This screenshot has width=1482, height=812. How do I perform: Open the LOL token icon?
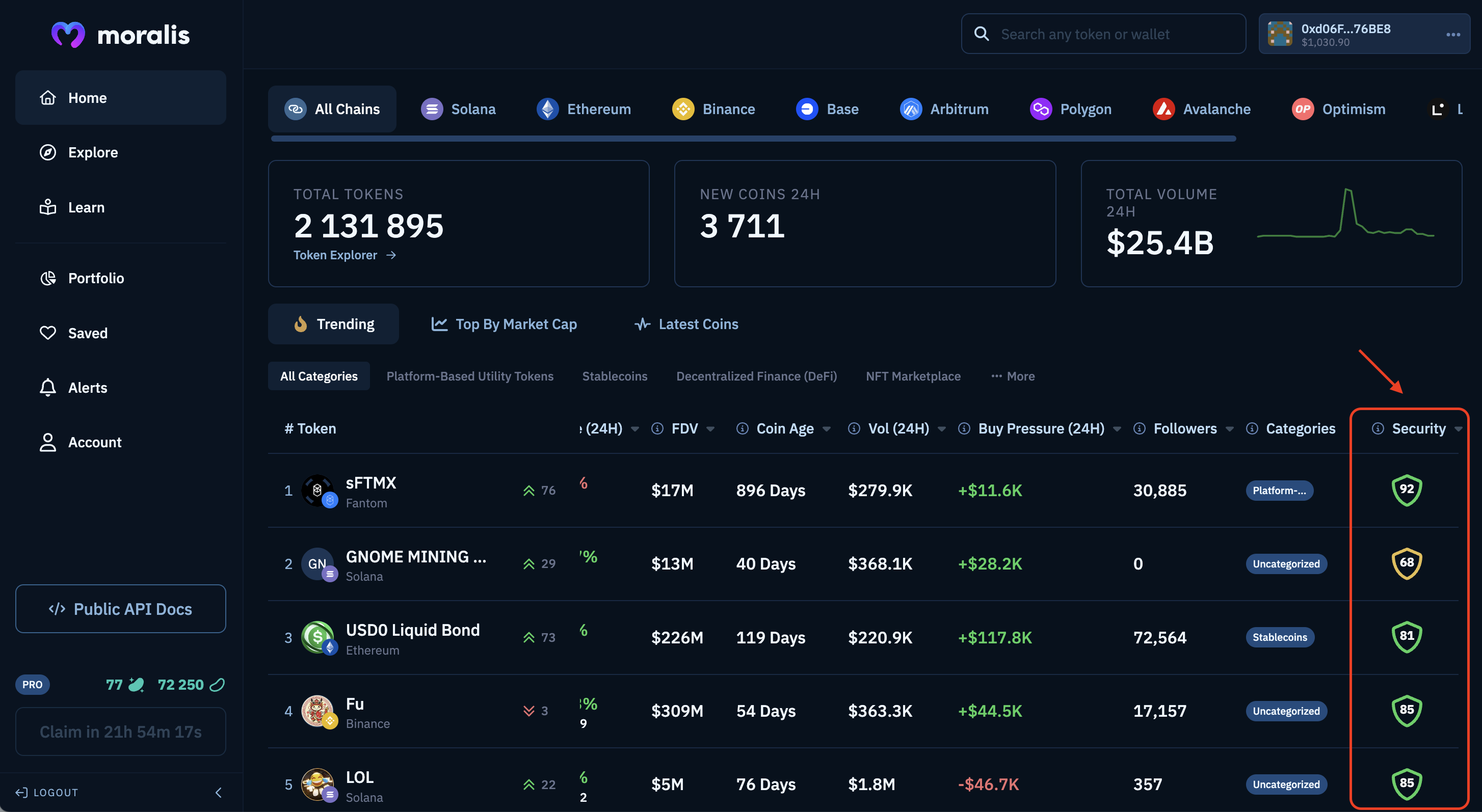(318, 784)
